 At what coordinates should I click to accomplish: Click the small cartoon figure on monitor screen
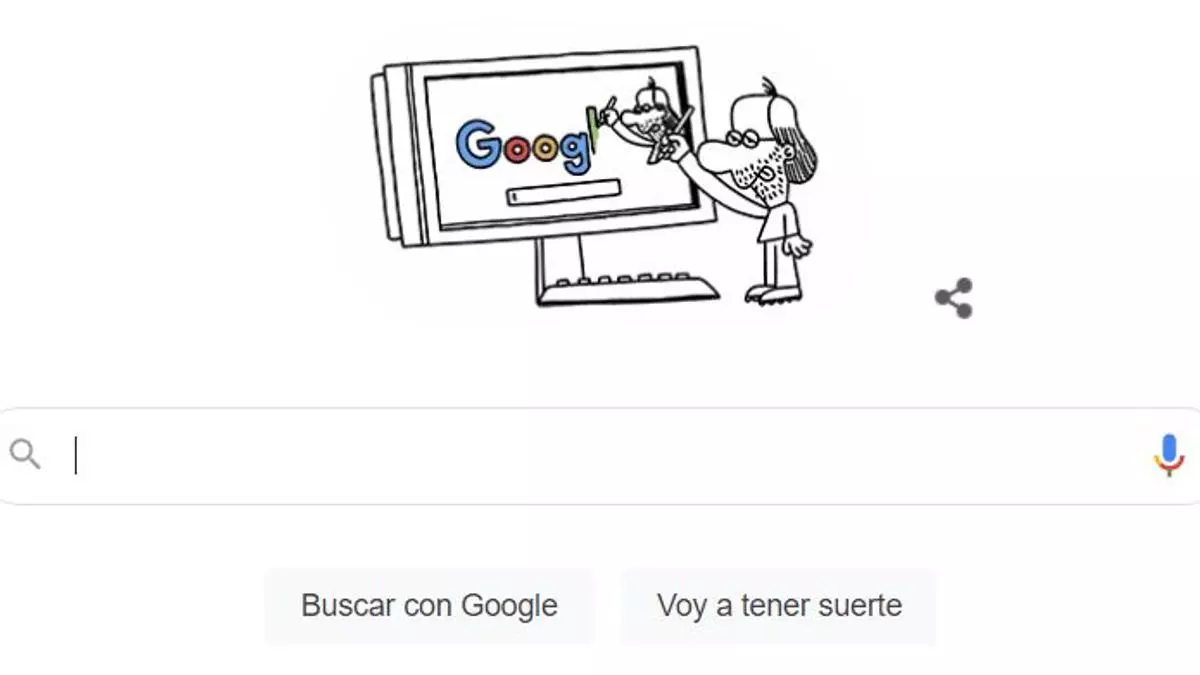(646, 112)
